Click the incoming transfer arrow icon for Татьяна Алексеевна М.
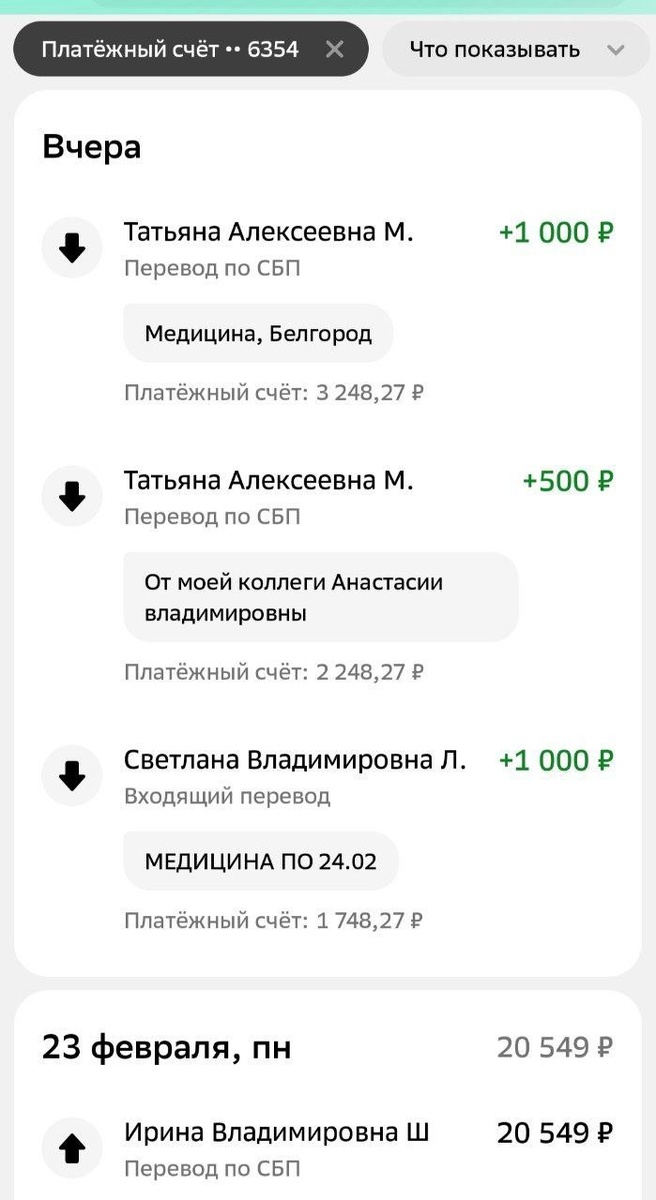Screen dimensions: 656x1200 (71, 247)
